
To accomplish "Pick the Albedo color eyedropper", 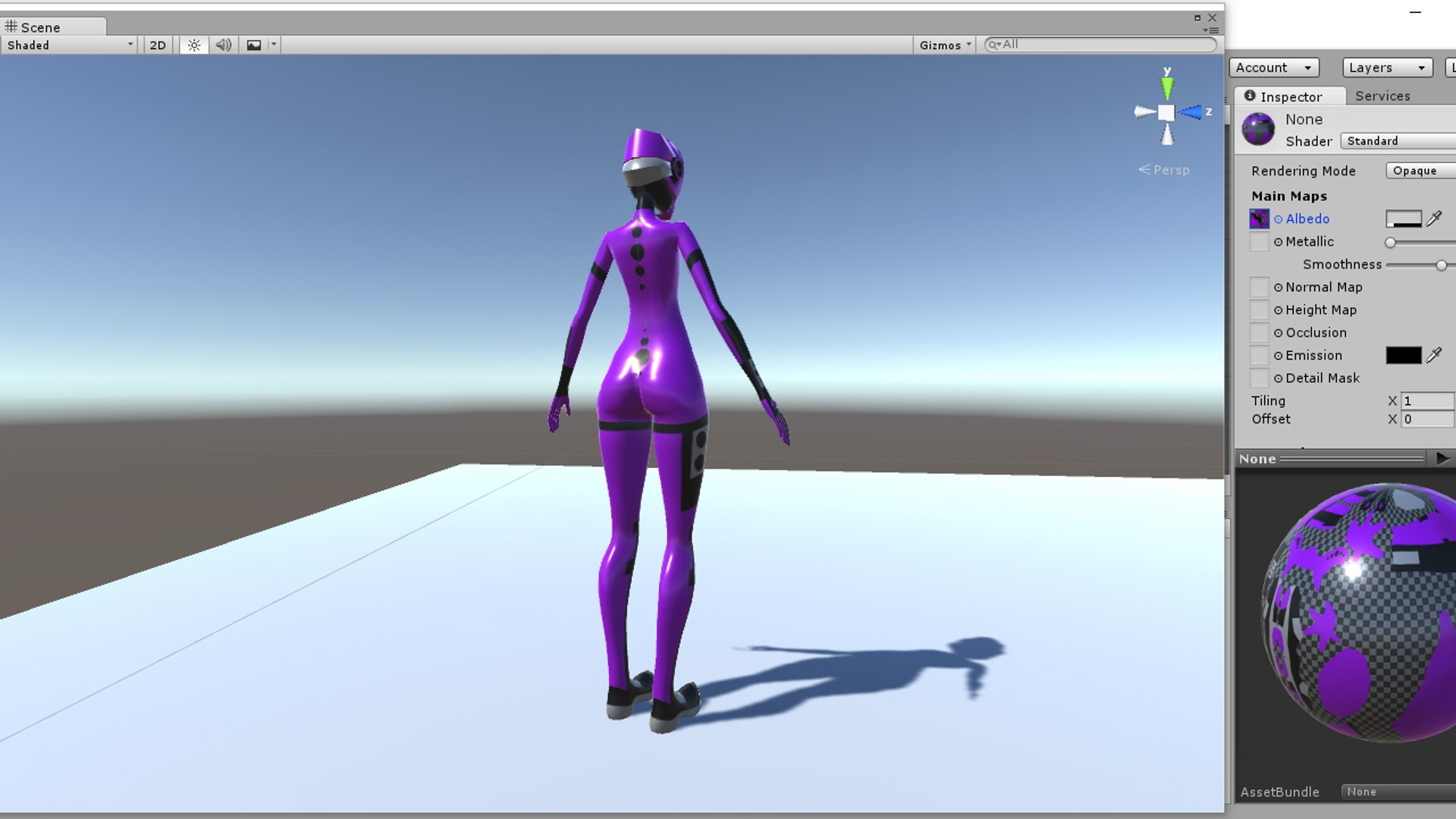I will tap(1434, 218).
